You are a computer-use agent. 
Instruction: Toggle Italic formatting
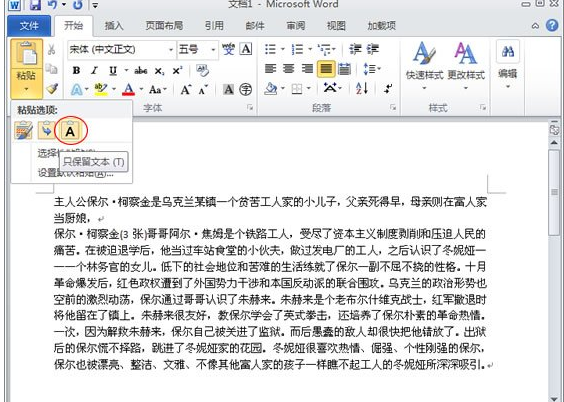(x=94, y=70)
